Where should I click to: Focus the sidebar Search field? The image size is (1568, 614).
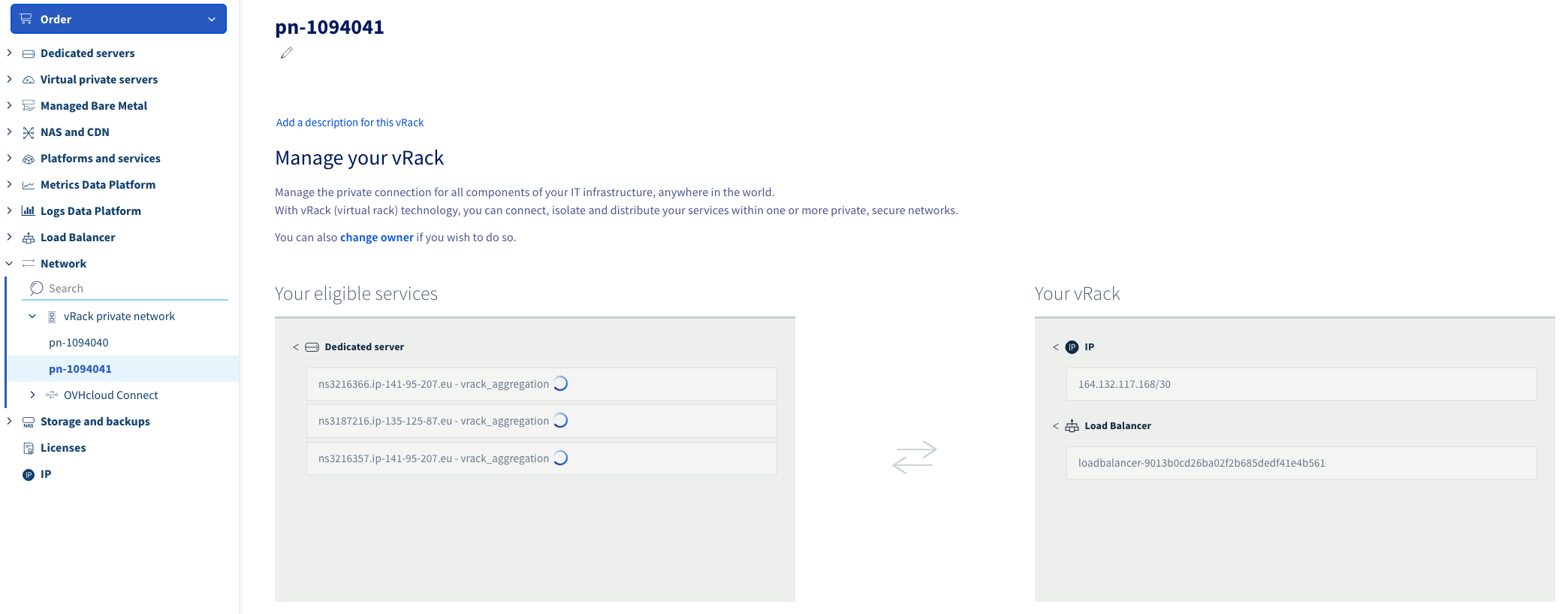(125, 289)
